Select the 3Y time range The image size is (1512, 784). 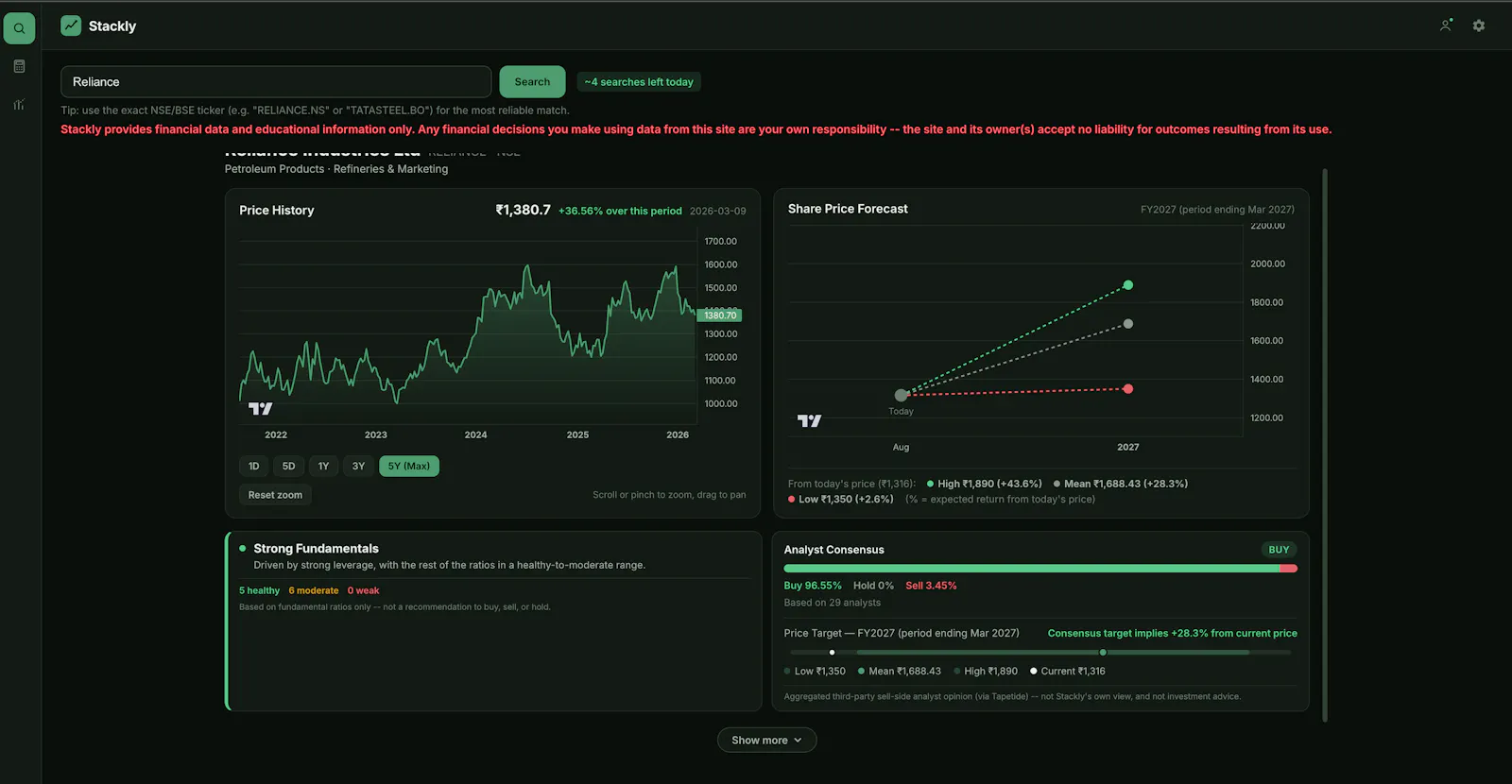[358, 466]
